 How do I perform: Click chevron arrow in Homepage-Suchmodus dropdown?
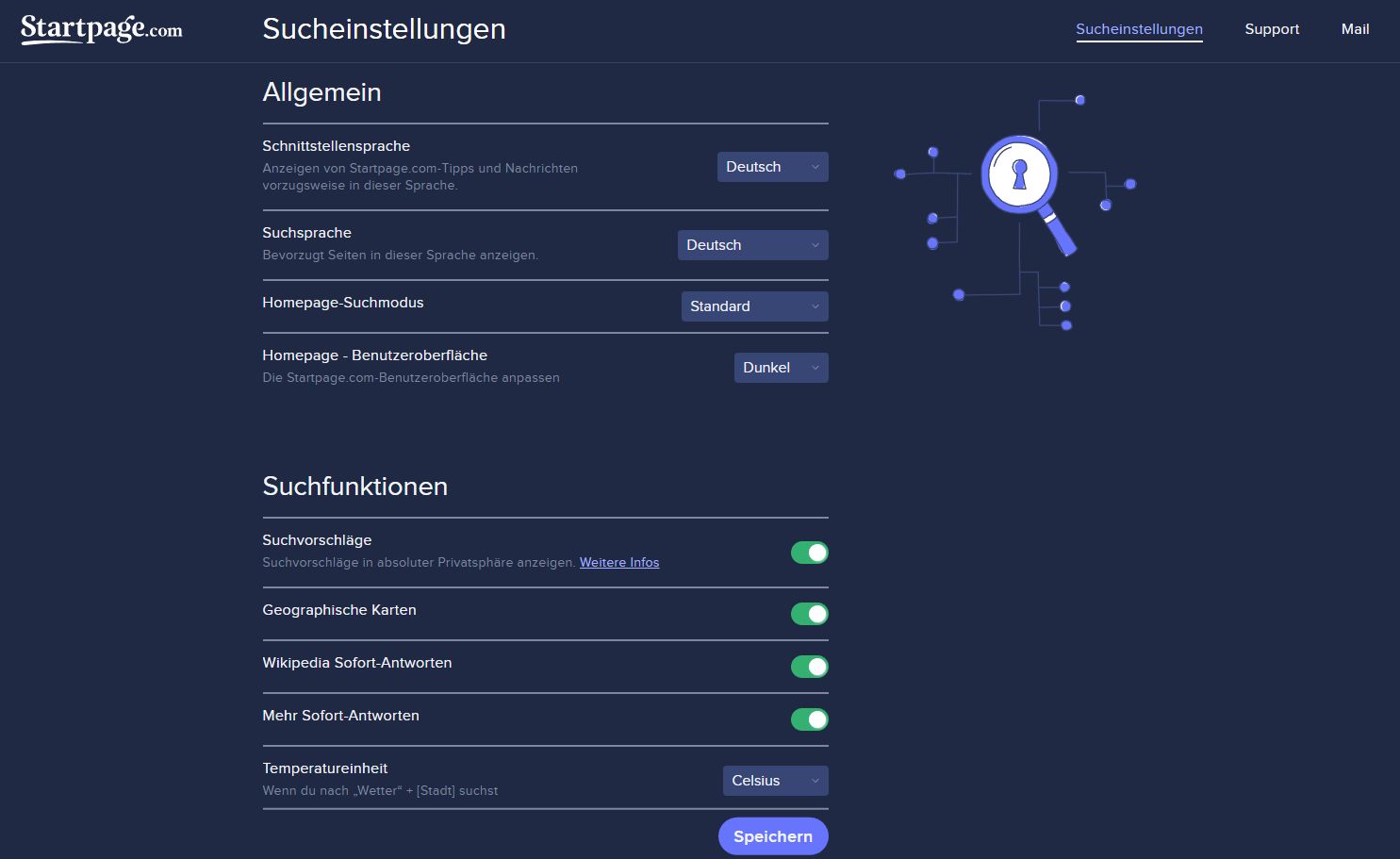[x=815, y=306]
